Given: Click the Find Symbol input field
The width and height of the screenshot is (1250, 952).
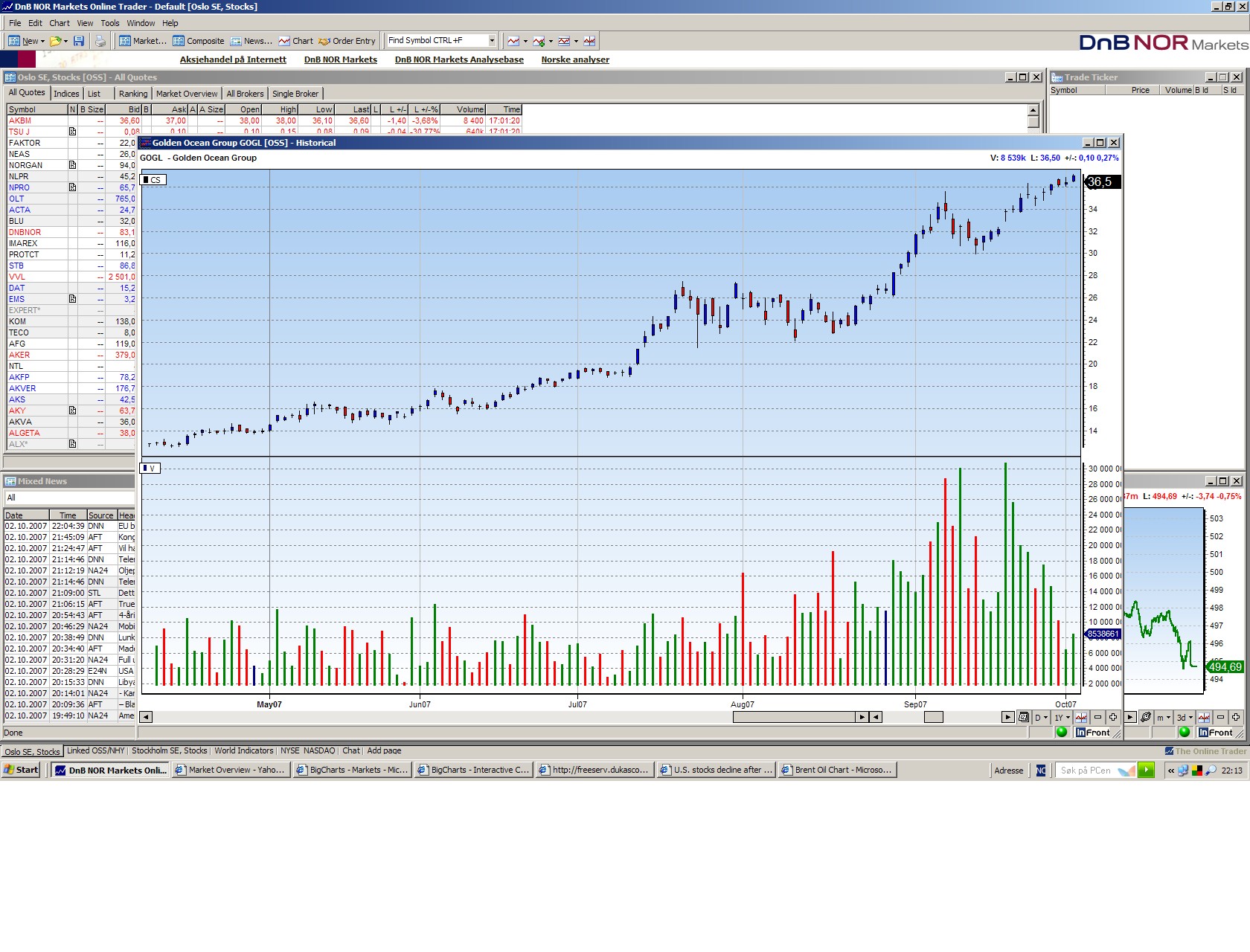Looking at the screenshot, I should 437,41.
